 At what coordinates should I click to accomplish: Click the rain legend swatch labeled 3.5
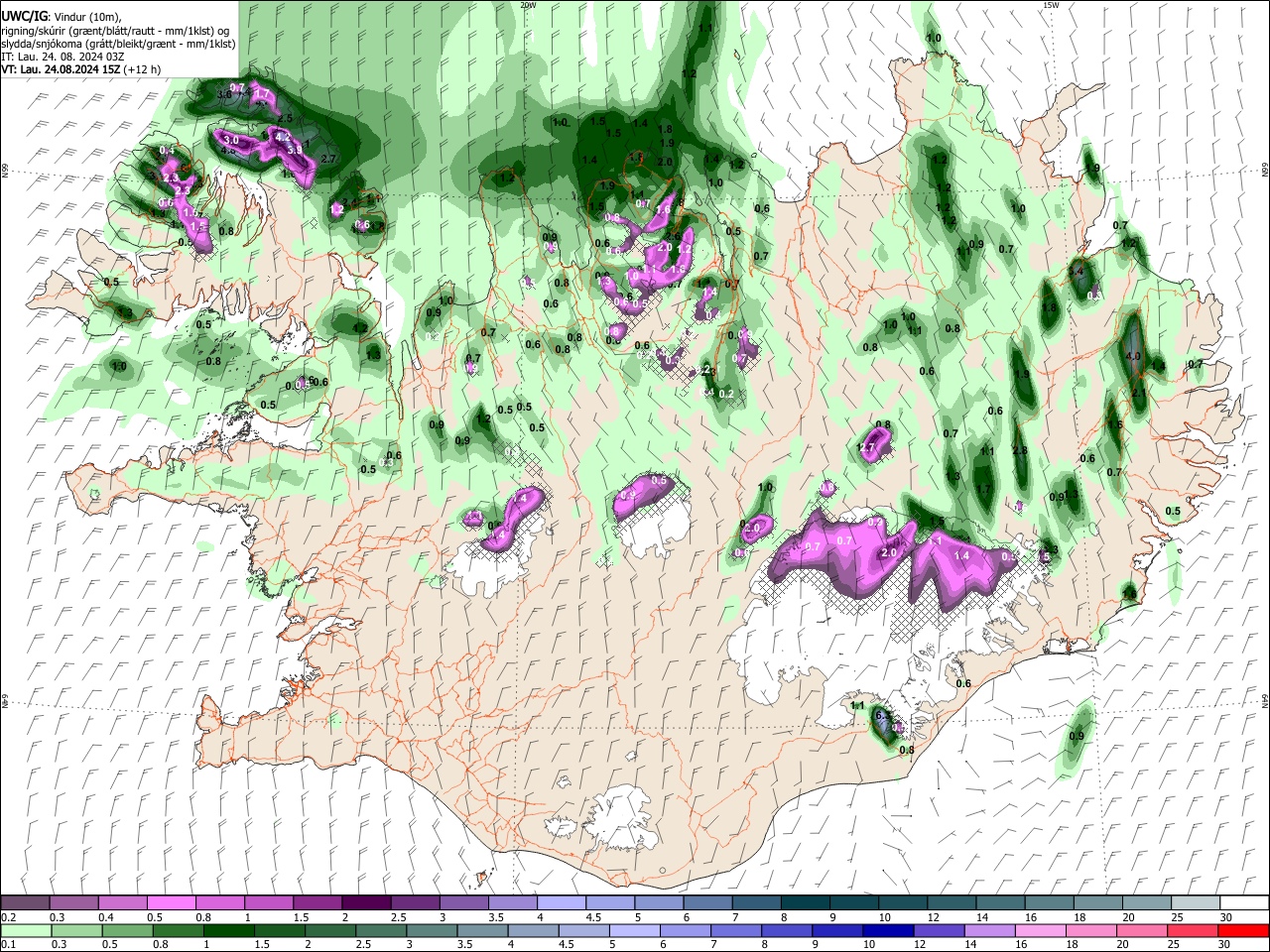[481, 930]
